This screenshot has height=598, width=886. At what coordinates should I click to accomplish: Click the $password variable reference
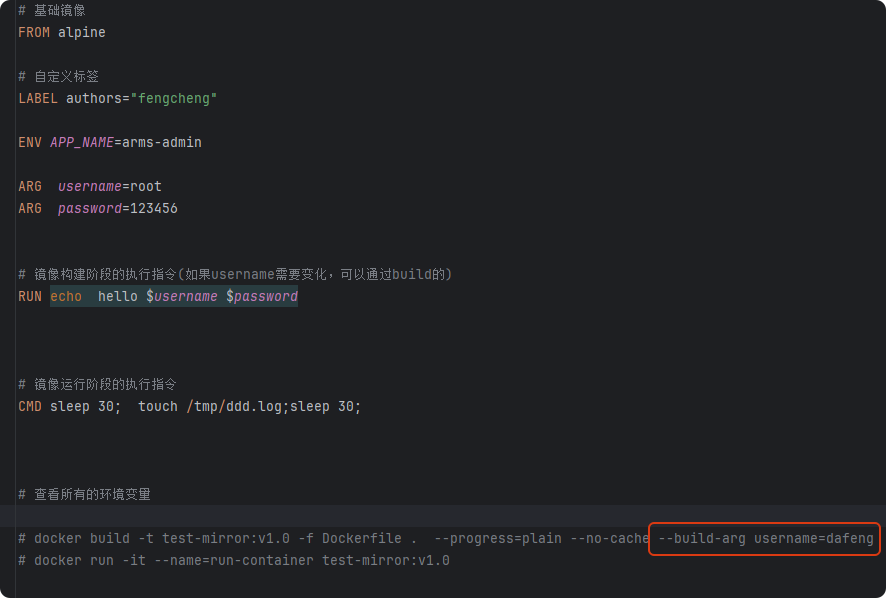click(x=262, y=297)
